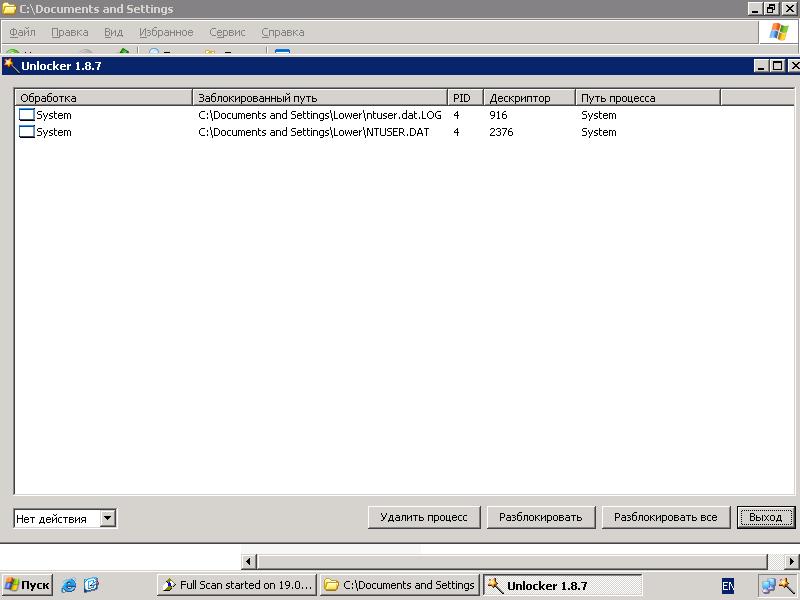
Task: Click descriptor value 2376
Action: pyautogui.click(x=501, y=132)
